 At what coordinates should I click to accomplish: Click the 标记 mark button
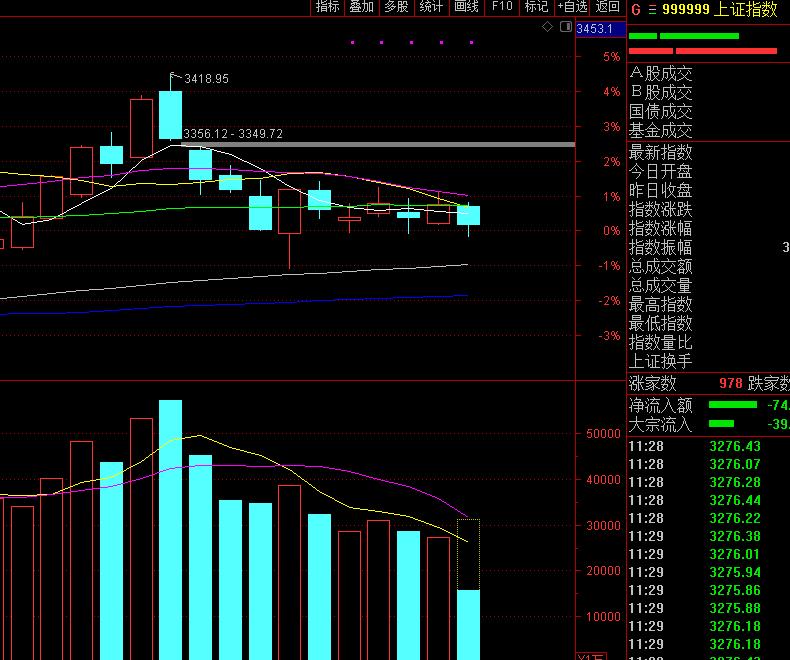click(535, 7)
